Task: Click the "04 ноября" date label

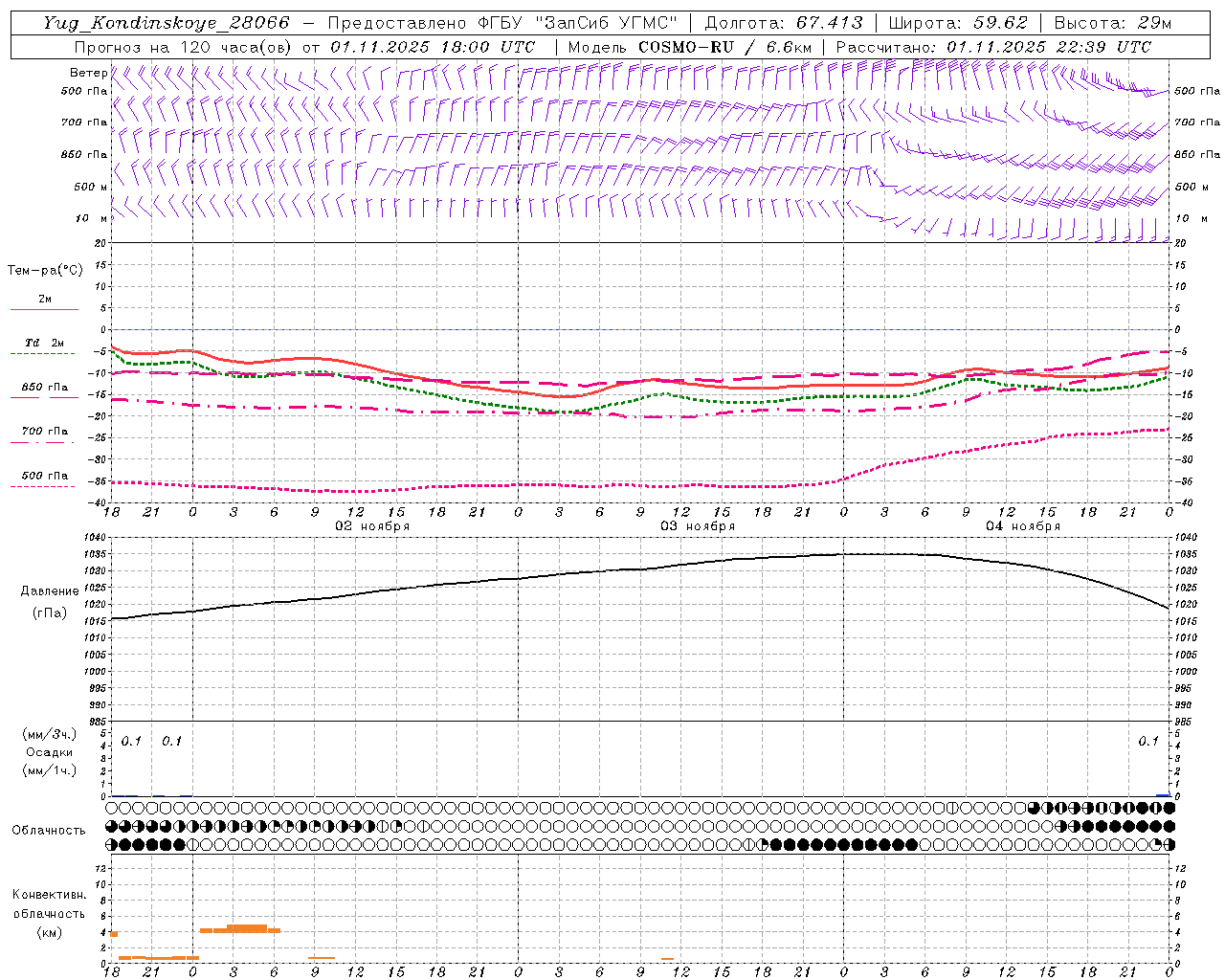Action: tap(1023, 526)
